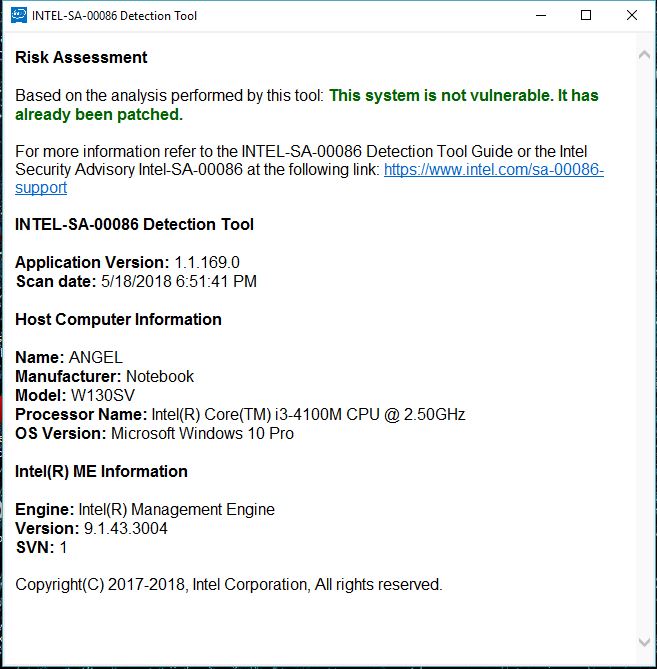Open the intel.com sa-00086-support link
The height and width of the screenshot is (669, 657).
(494, 170)
